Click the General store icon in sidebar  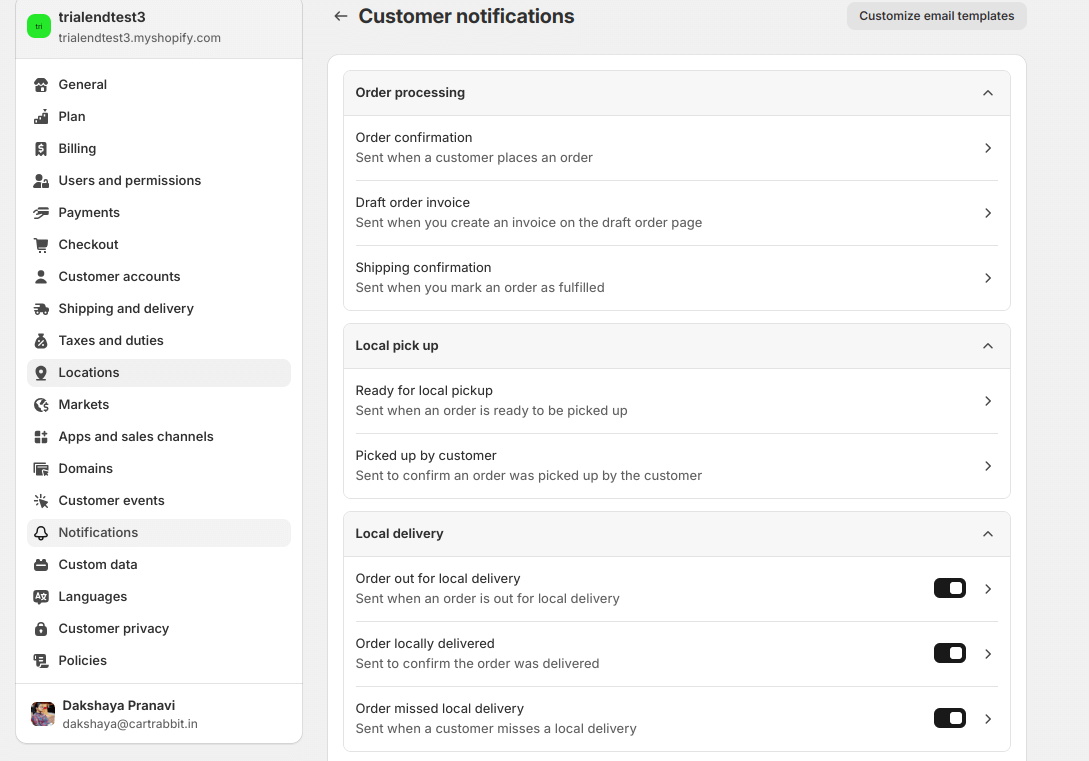click(x=41, y=85)
